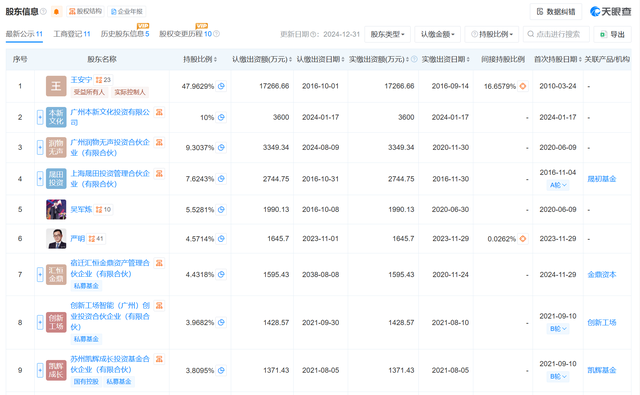Expand row for 创新工场智能（广州）创业投资
The image size is (640, 395).
(40, 322)
